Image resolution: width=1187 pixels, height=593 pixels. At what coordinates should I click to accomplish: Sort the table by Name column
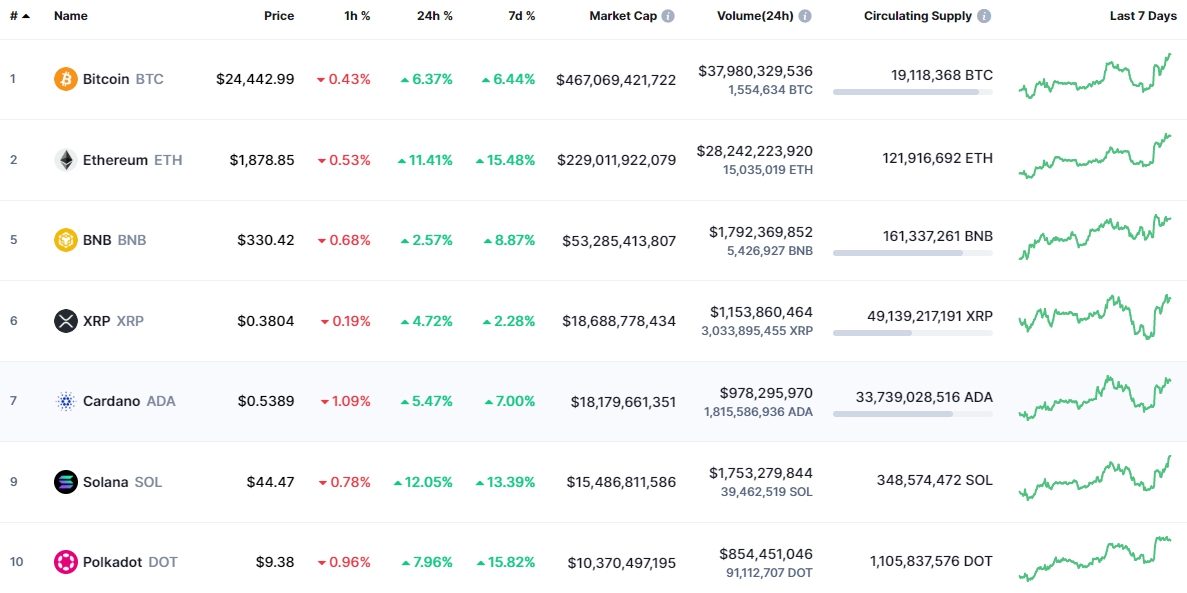[x=70, y=16]
